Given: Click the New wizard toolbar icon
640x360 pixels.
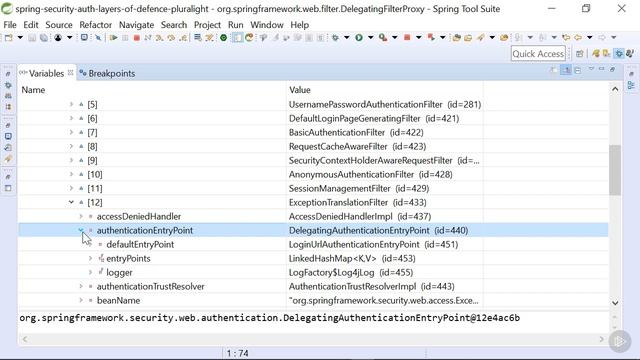Looking at the screenshot, I should point(8,38).
